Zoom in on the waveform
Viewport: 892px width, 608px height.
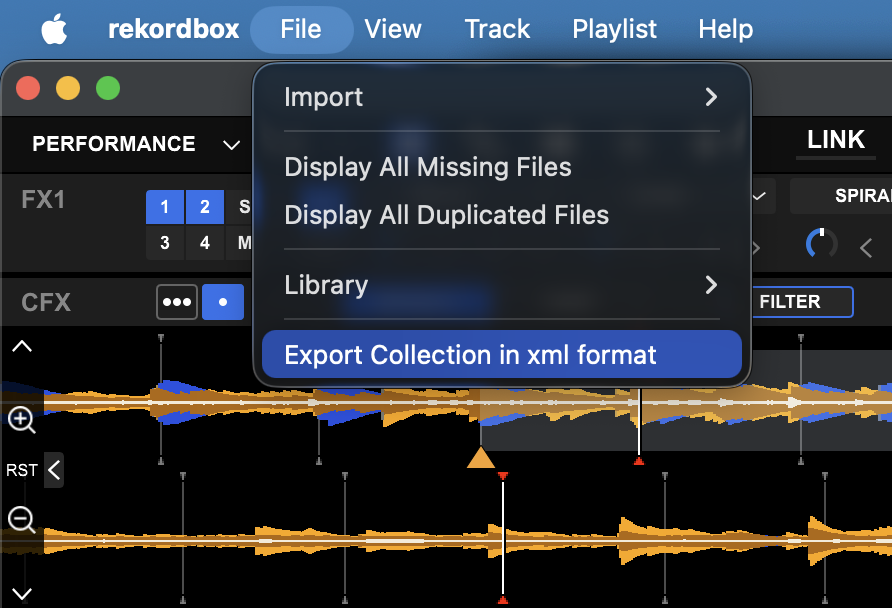22,420
